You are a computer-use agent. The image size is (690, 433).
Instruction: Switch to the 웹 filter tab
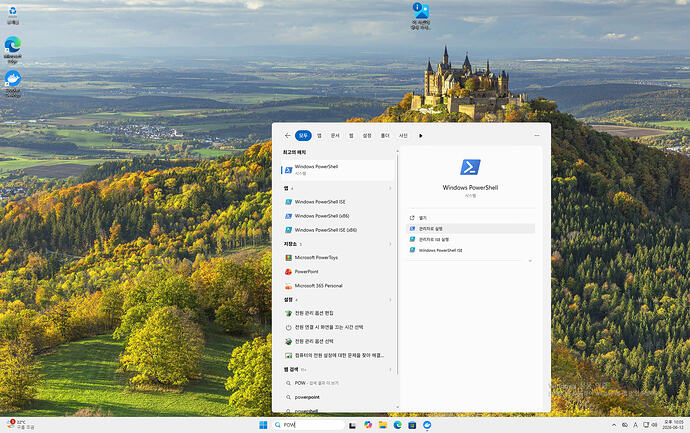coord(351,136)
